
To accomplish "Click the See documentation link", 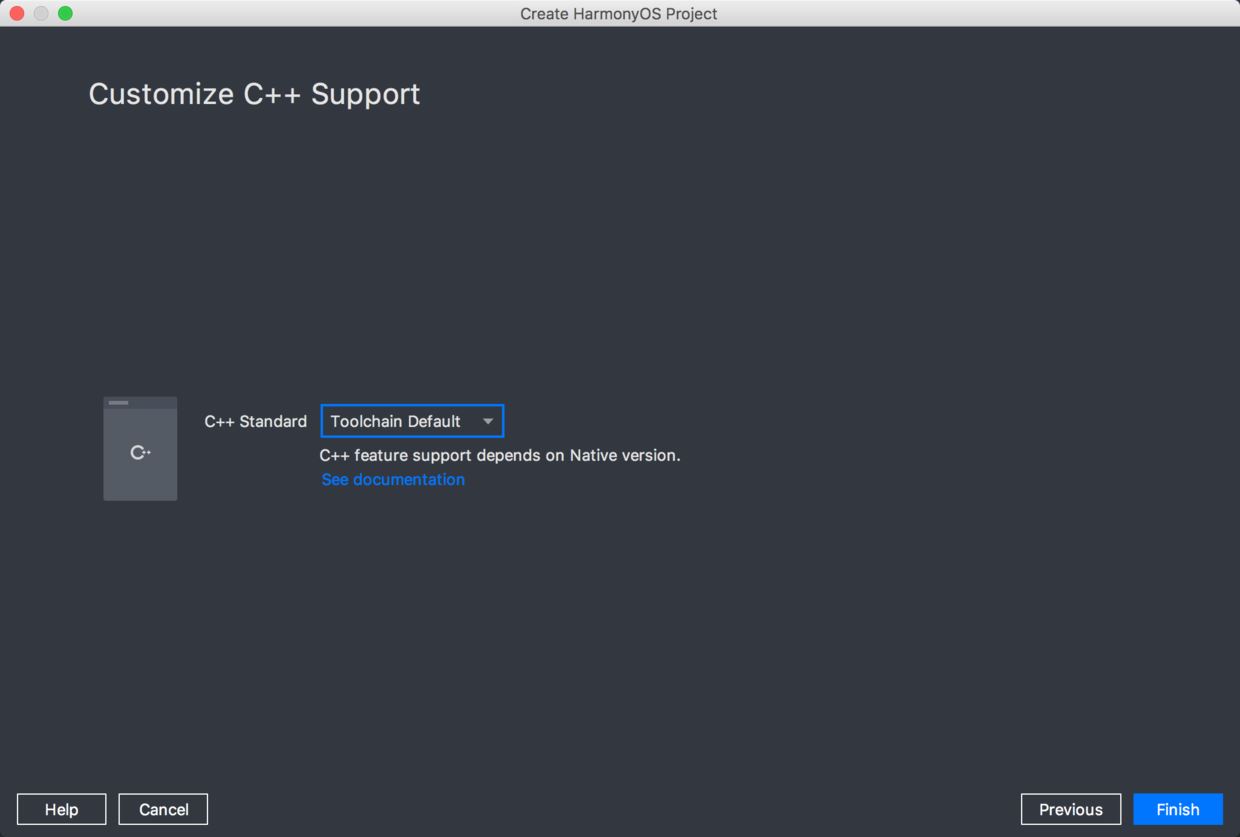I will (393, 479).
